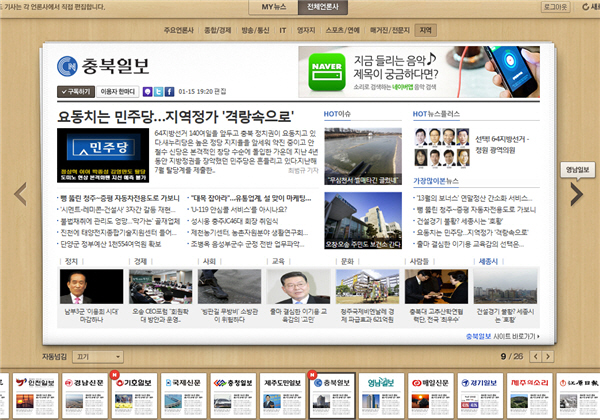Click the 충북일보 logo icon
The width and height of the screenshot is (600, 420).
tap(67, 66)
